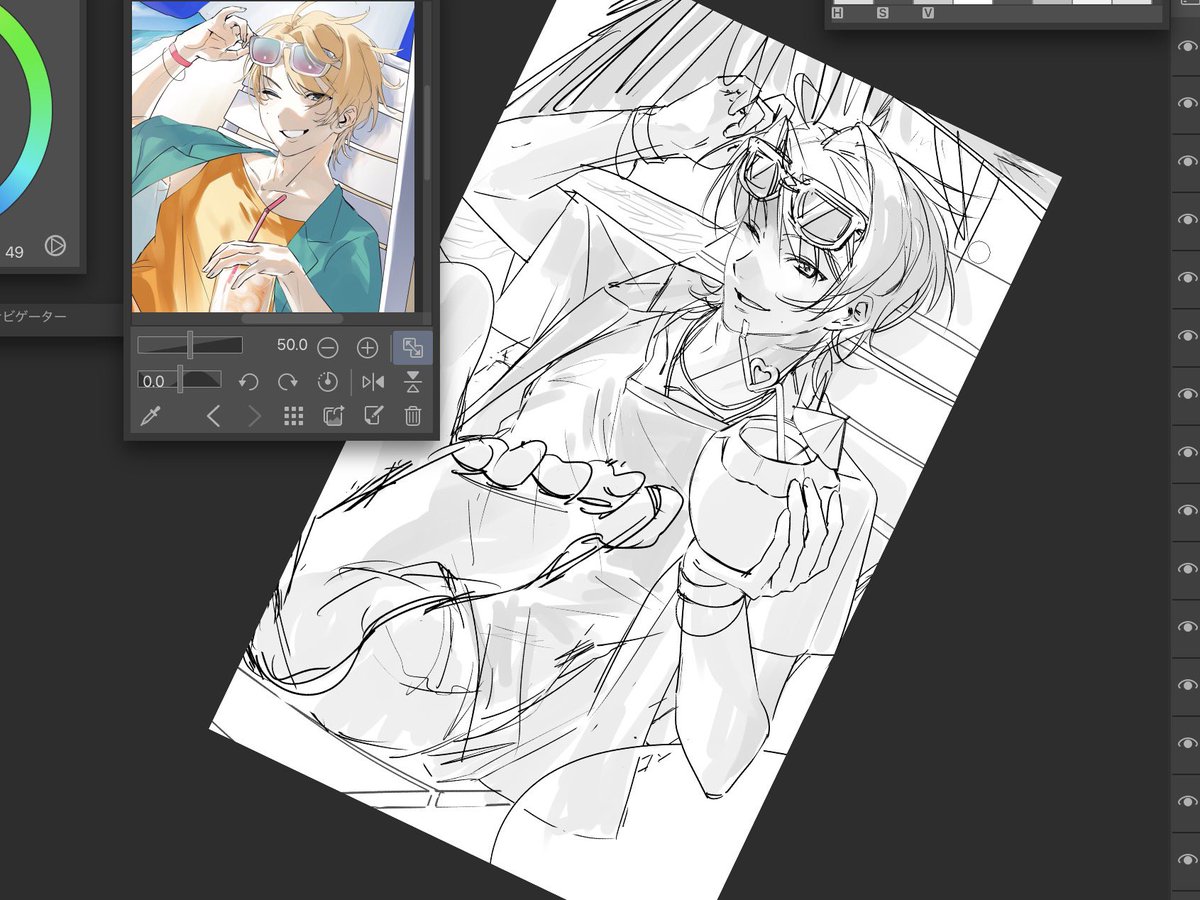Click the Sub View reference illustration

click(x=273, y=156)
